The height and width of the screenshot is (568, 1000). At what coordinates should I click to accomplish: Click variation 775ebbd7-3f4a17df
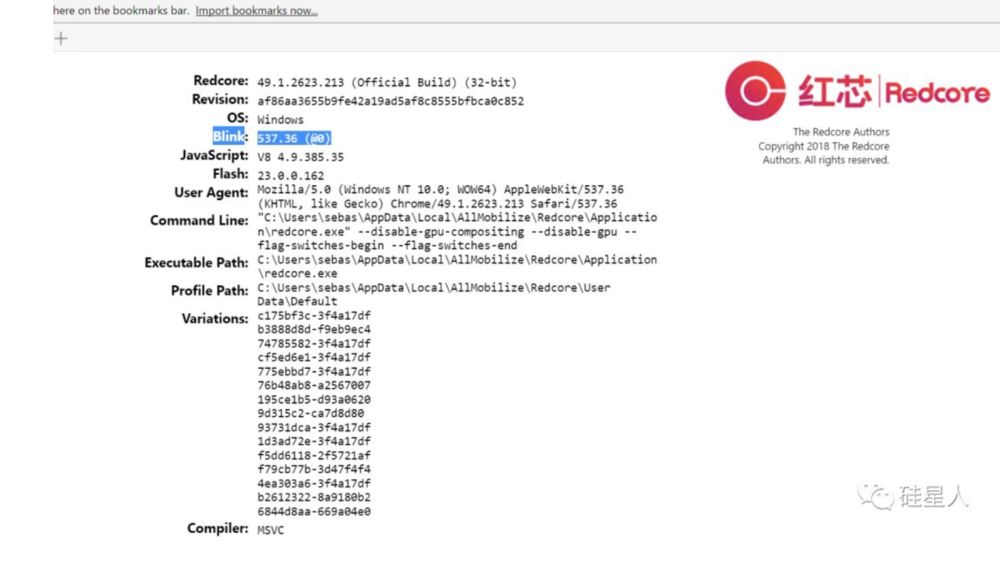pos(314,372)
